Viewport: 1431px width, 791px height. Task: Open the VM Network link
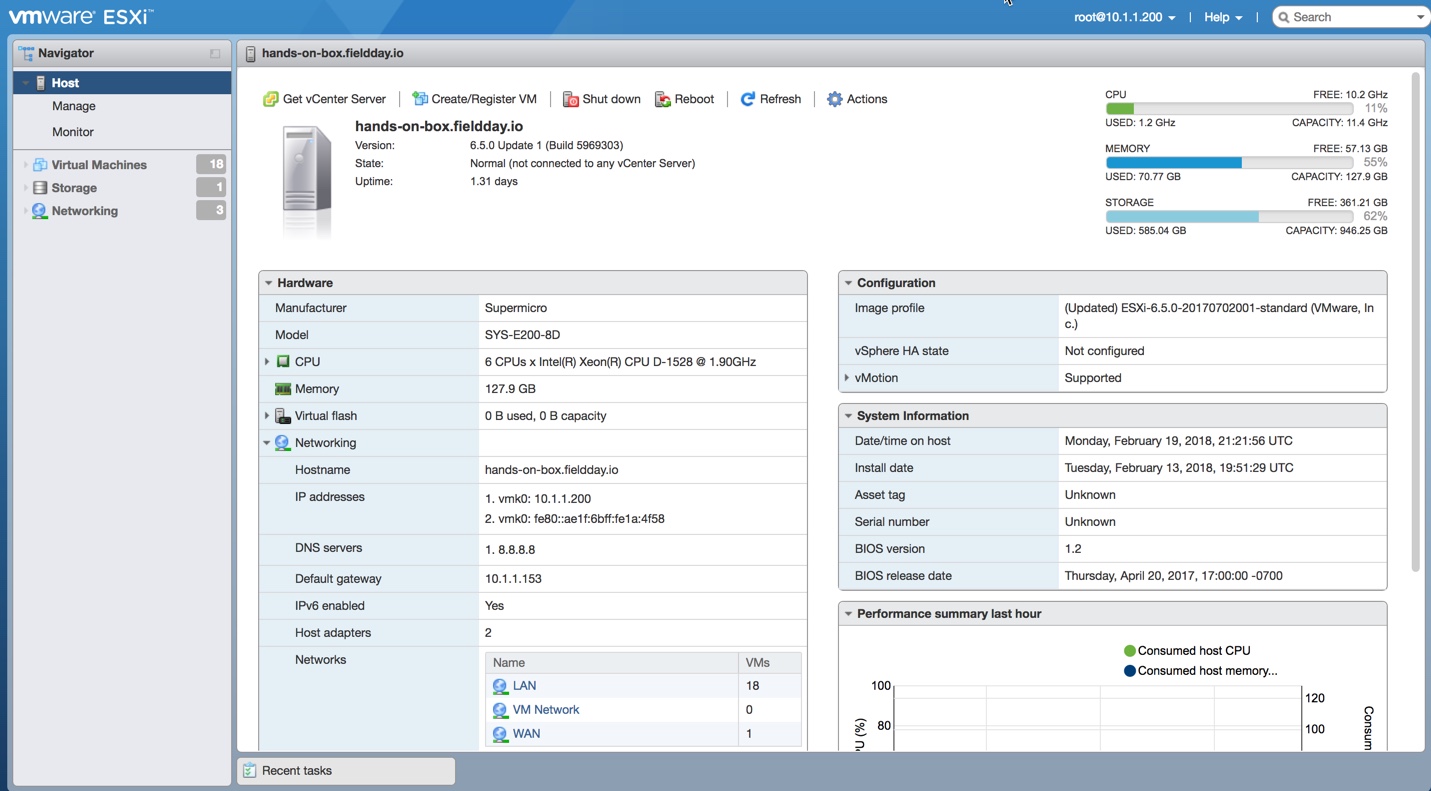pyautogui.click(x=546, y=710)
